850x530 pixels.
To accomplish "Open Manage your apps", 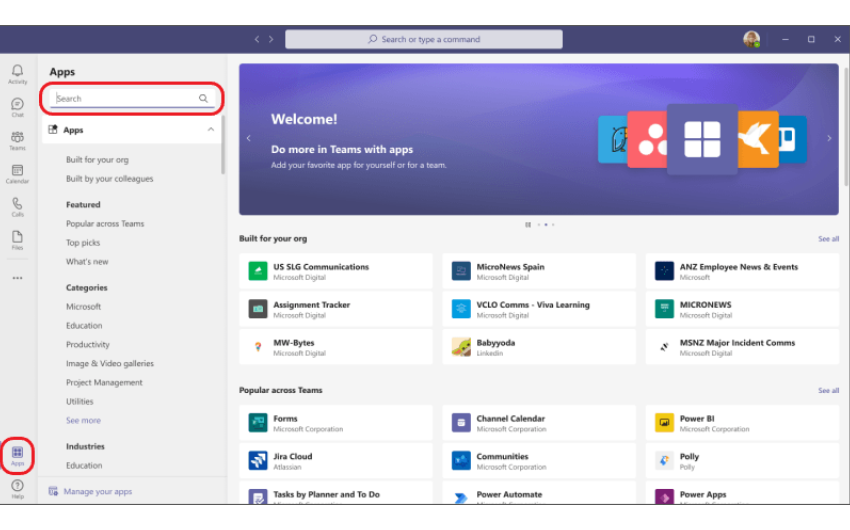I will [91, 492].
